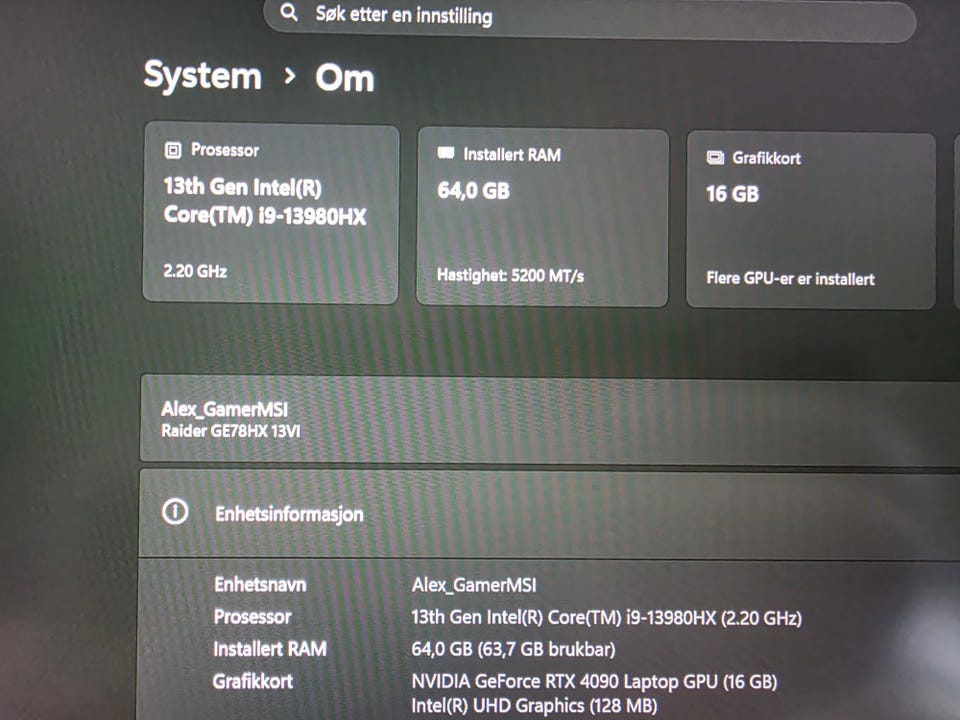This screenshot has height=720, width=960.
Task: Go back to System in breadcrumb
Action: click(203, 76)
